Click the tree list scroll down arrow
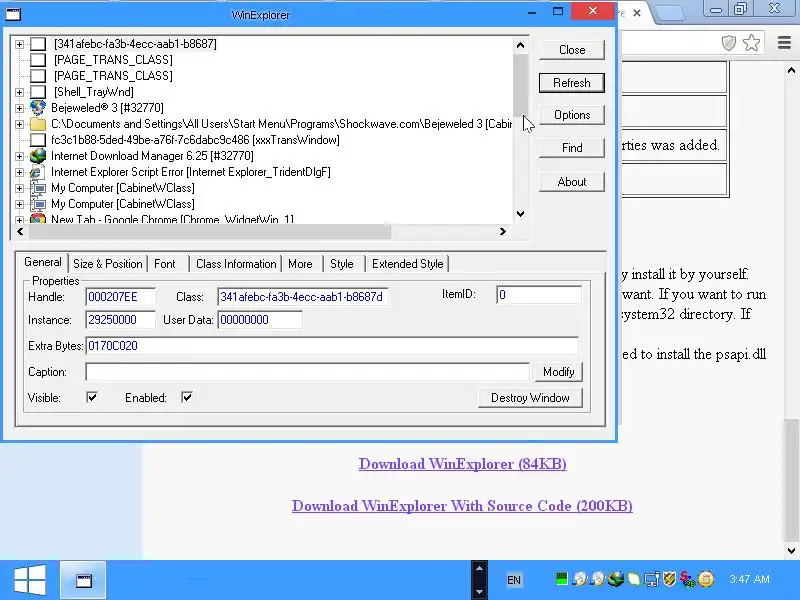800x600 pixels. (520, 214)
